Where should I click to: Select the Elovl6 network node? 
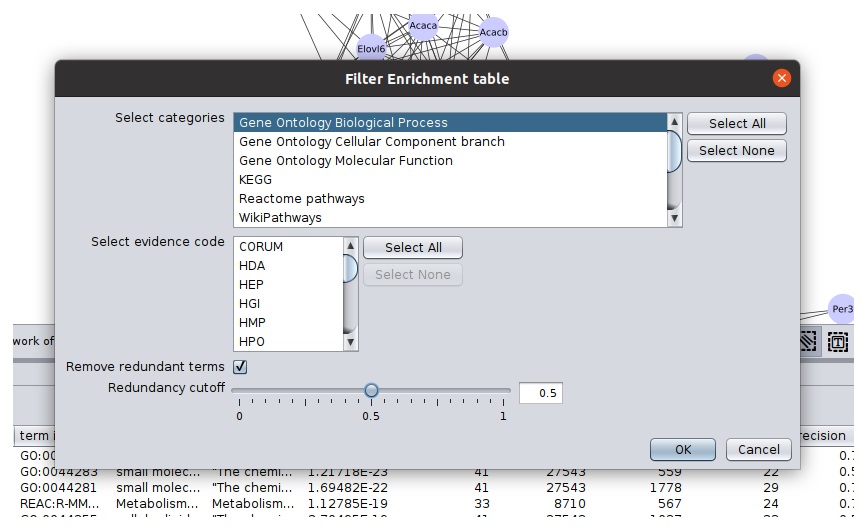point(371,48)
